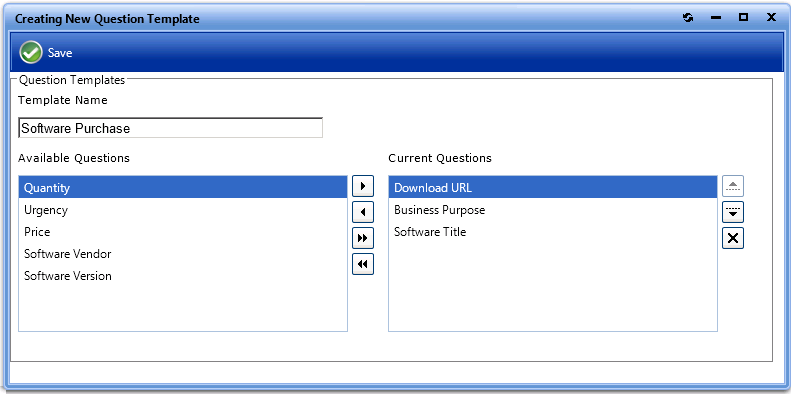The width and height of the screenshot is (791, 394).
Task: Remove selected question with single left arrow
Action: [363, 212]
